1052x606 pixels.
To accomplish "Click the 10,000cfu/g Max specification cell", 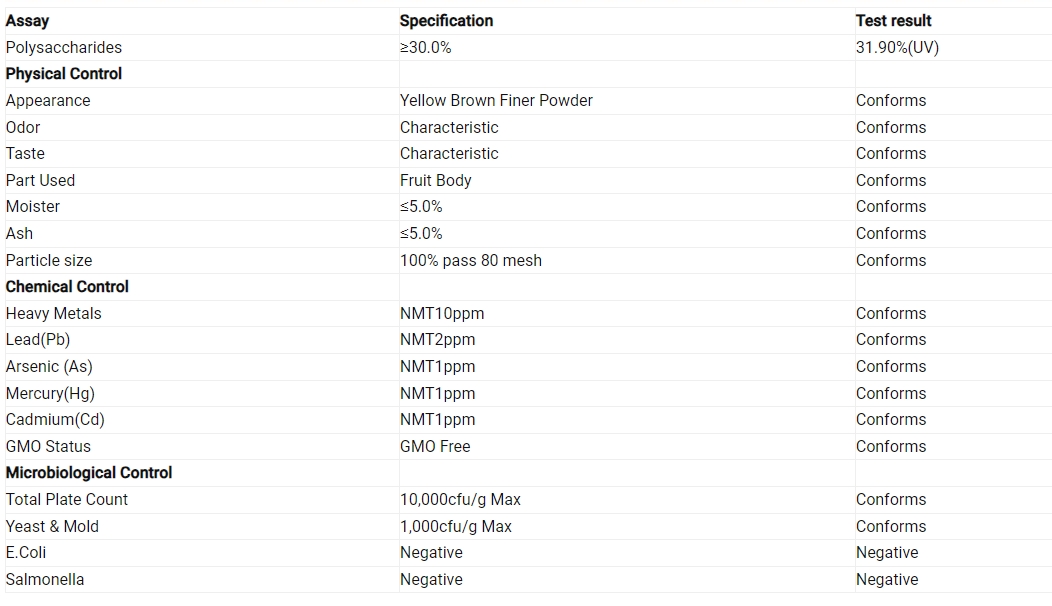I will (x=460, y=499).
